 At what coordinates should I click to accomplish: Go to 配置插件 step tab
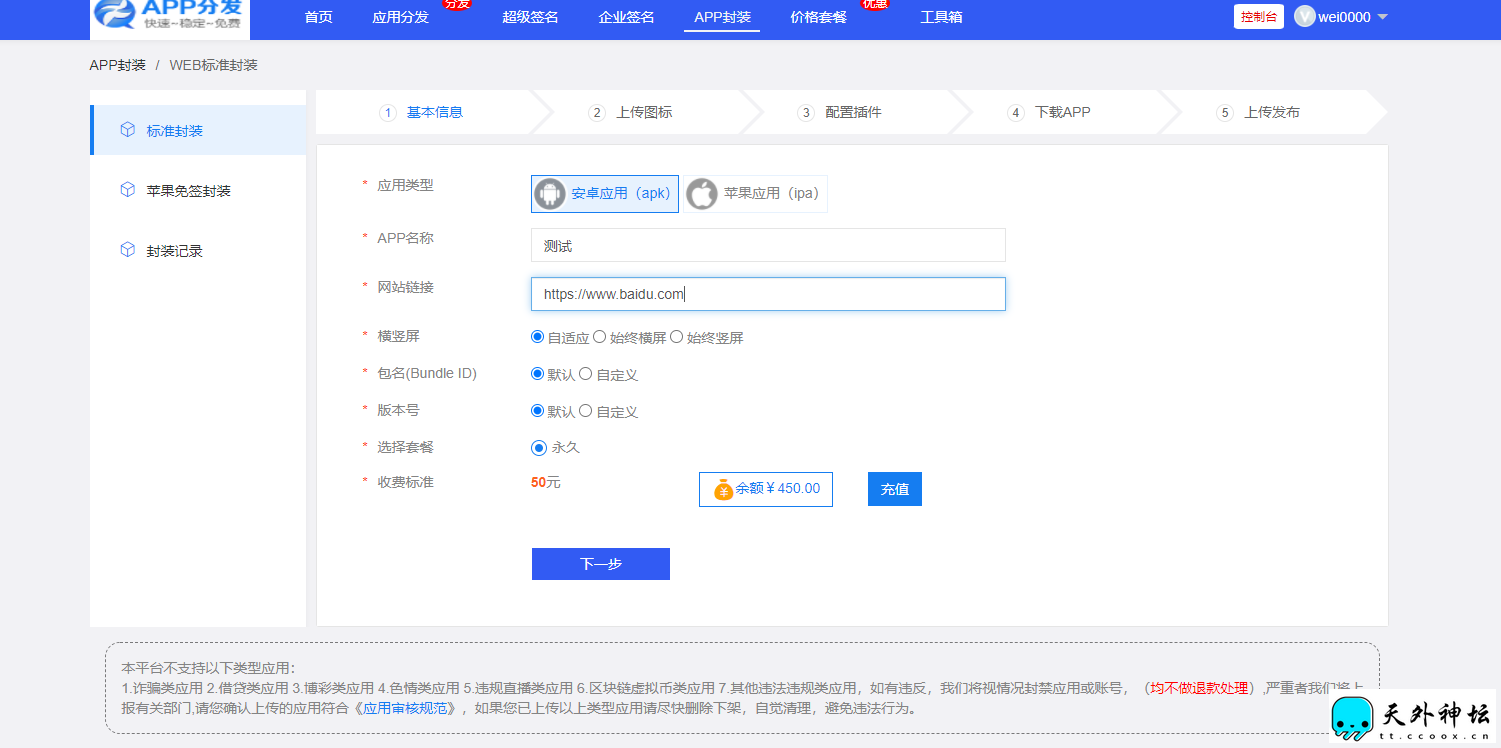pyautogui.click(x=853, y=113)
